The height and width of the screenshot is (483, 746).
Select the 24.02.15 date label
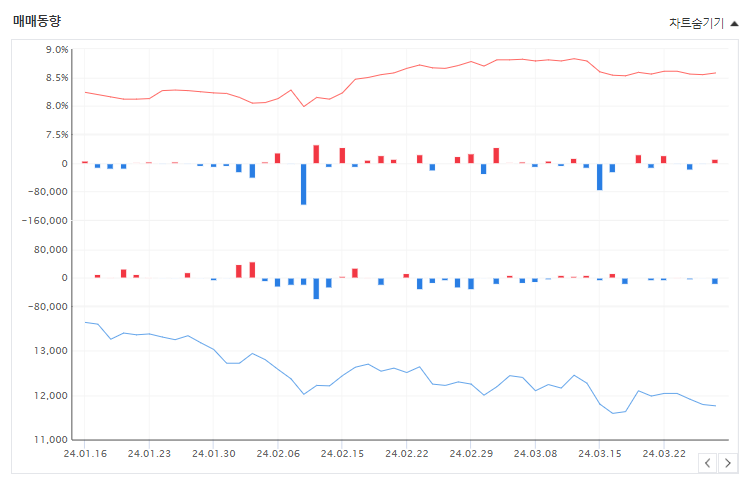coord(343,453)
